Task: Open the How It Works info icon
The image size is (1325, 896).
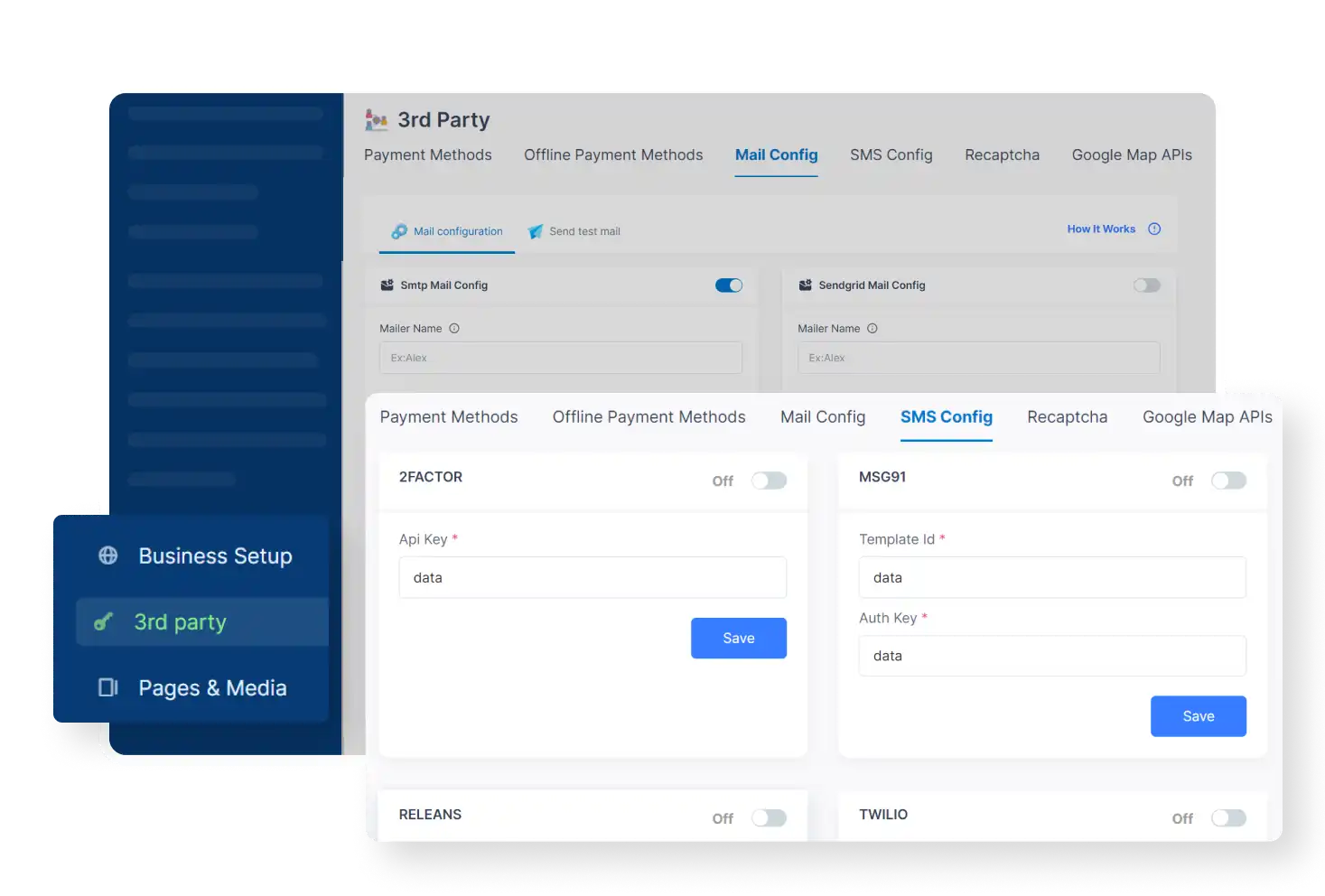Action: click(1153, 229)
